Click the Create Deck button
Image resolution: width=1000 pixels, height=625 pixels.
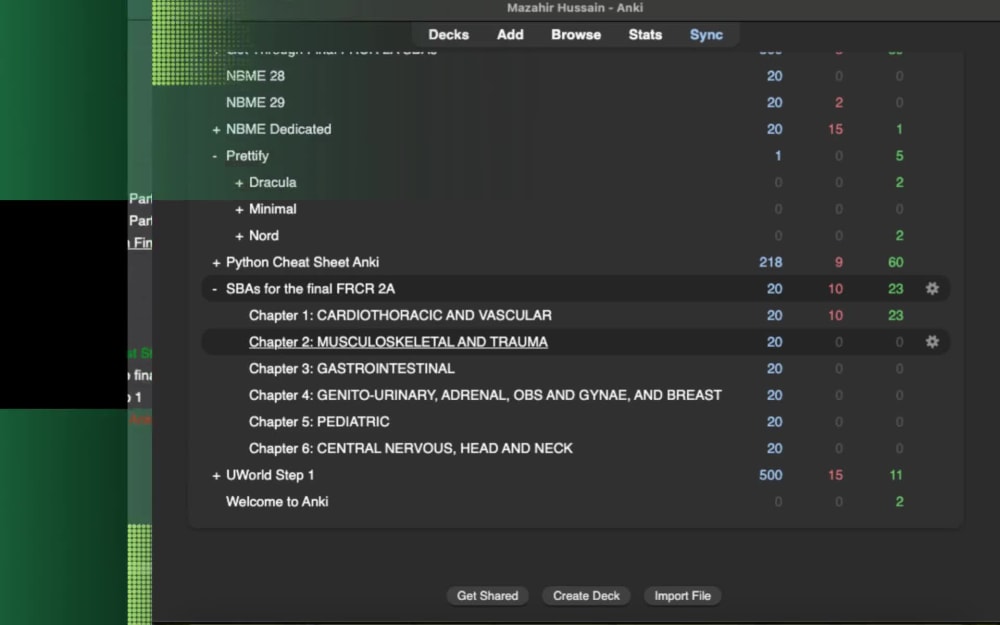pos(586,596)
